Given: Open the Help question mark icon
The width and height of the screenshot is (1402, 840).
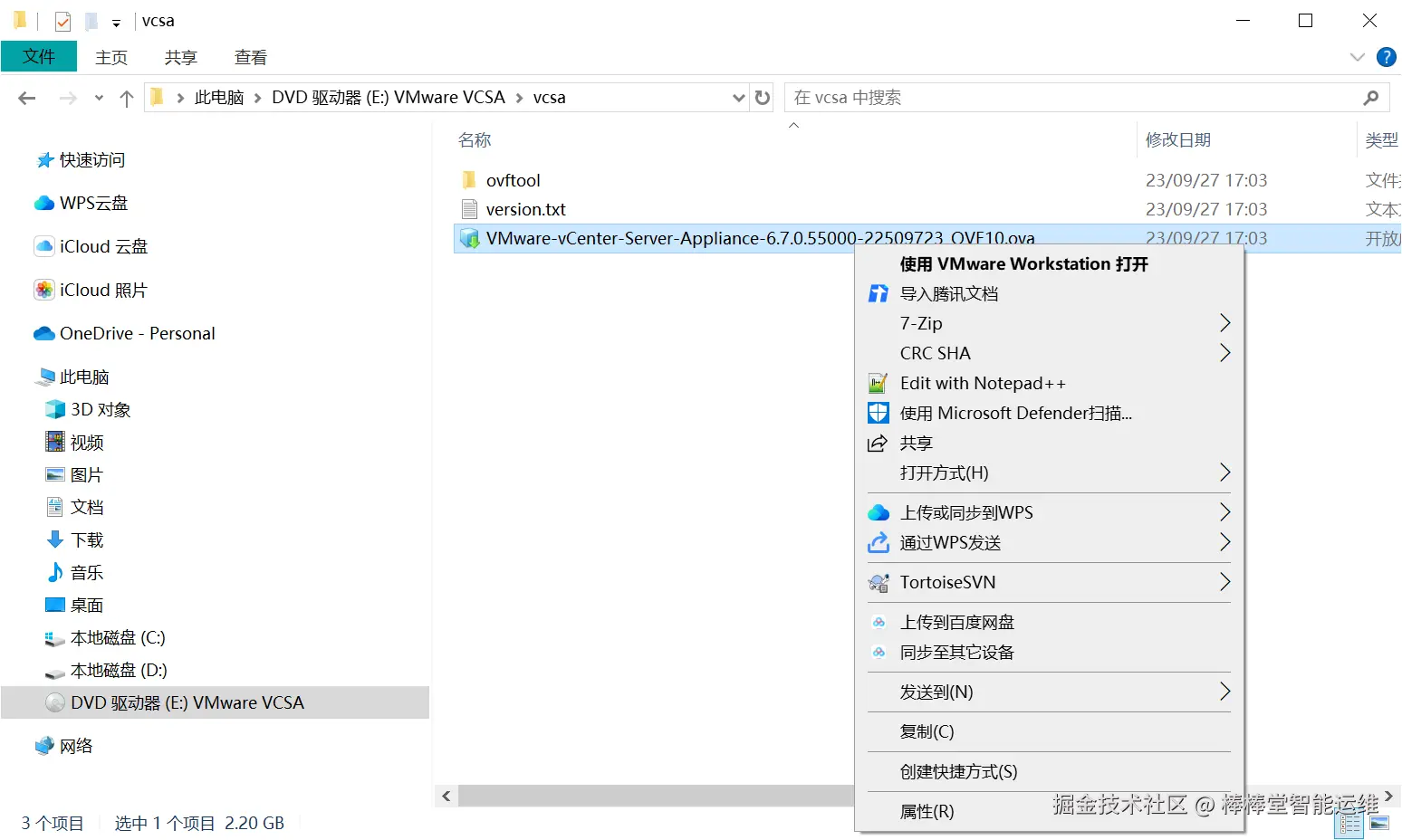Looking at the screenshot, I should [x=1386, y=57].
